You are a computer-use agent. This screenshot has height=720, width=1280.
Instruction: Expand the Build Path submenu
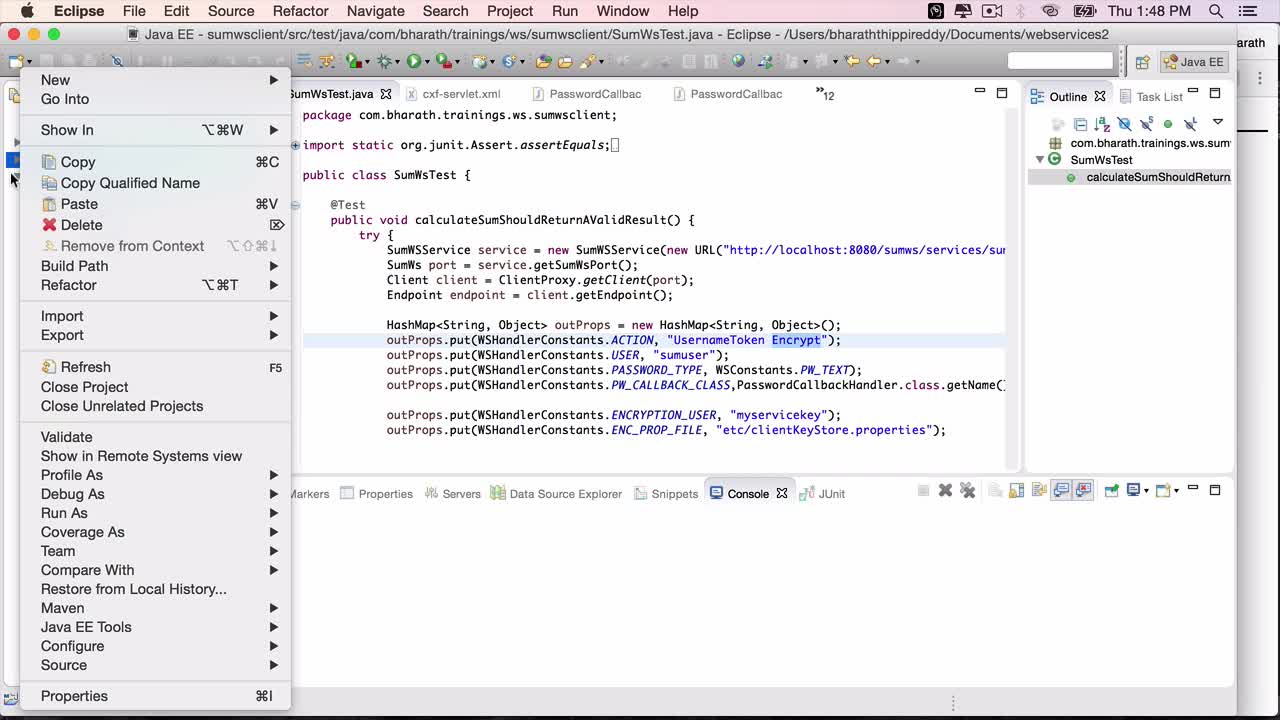click(155, 266)
